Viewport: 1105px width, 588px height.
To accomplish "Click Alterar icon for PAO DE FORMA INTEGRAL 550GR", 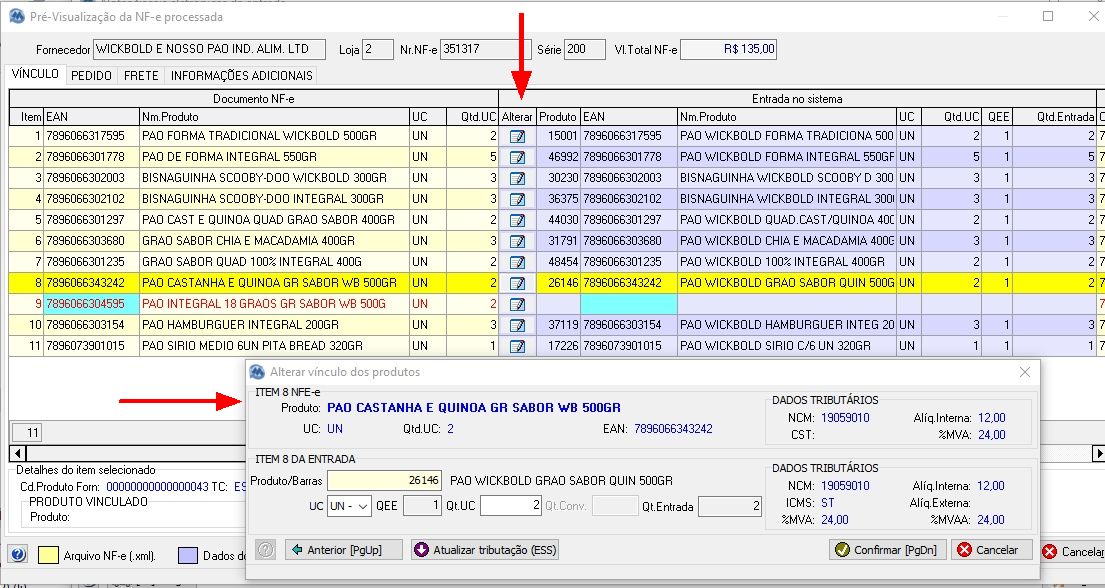I will [x=517, y=157].
